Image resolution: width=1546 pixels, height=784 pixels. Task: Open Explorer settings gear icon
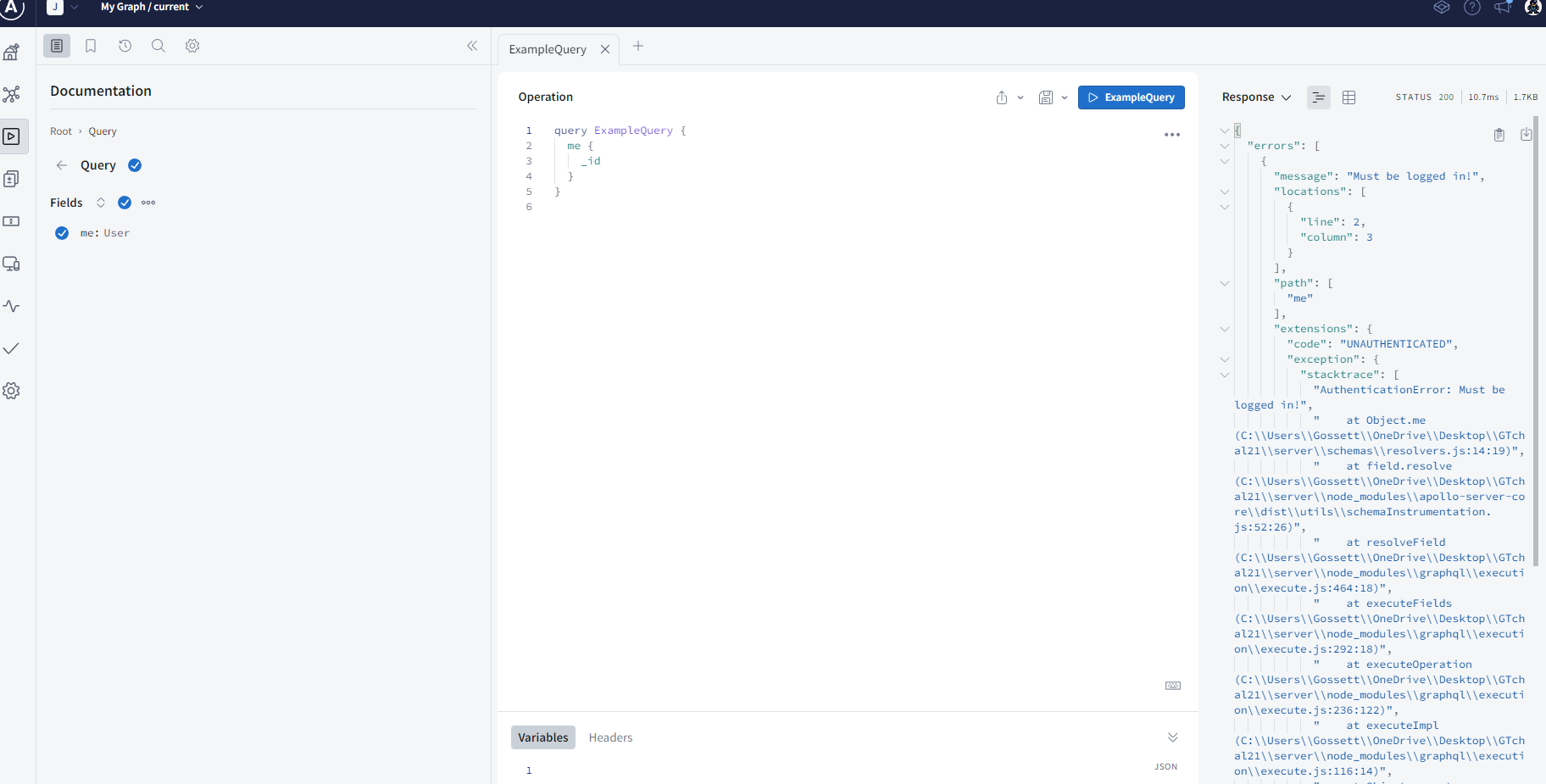pyautogui.click(x=192, y=46)
